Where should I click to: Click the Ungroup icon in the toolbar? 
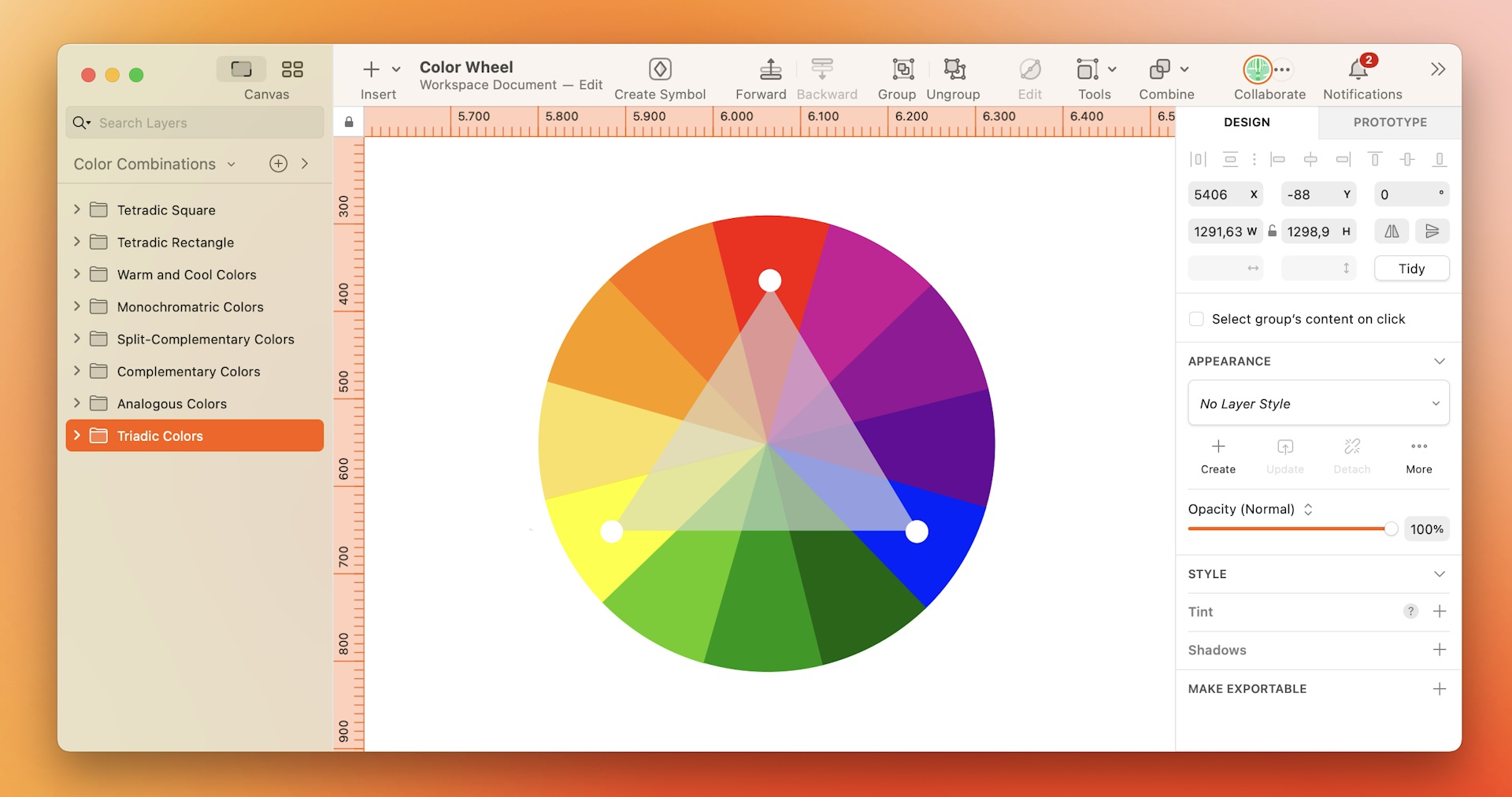tap(954, 69)
